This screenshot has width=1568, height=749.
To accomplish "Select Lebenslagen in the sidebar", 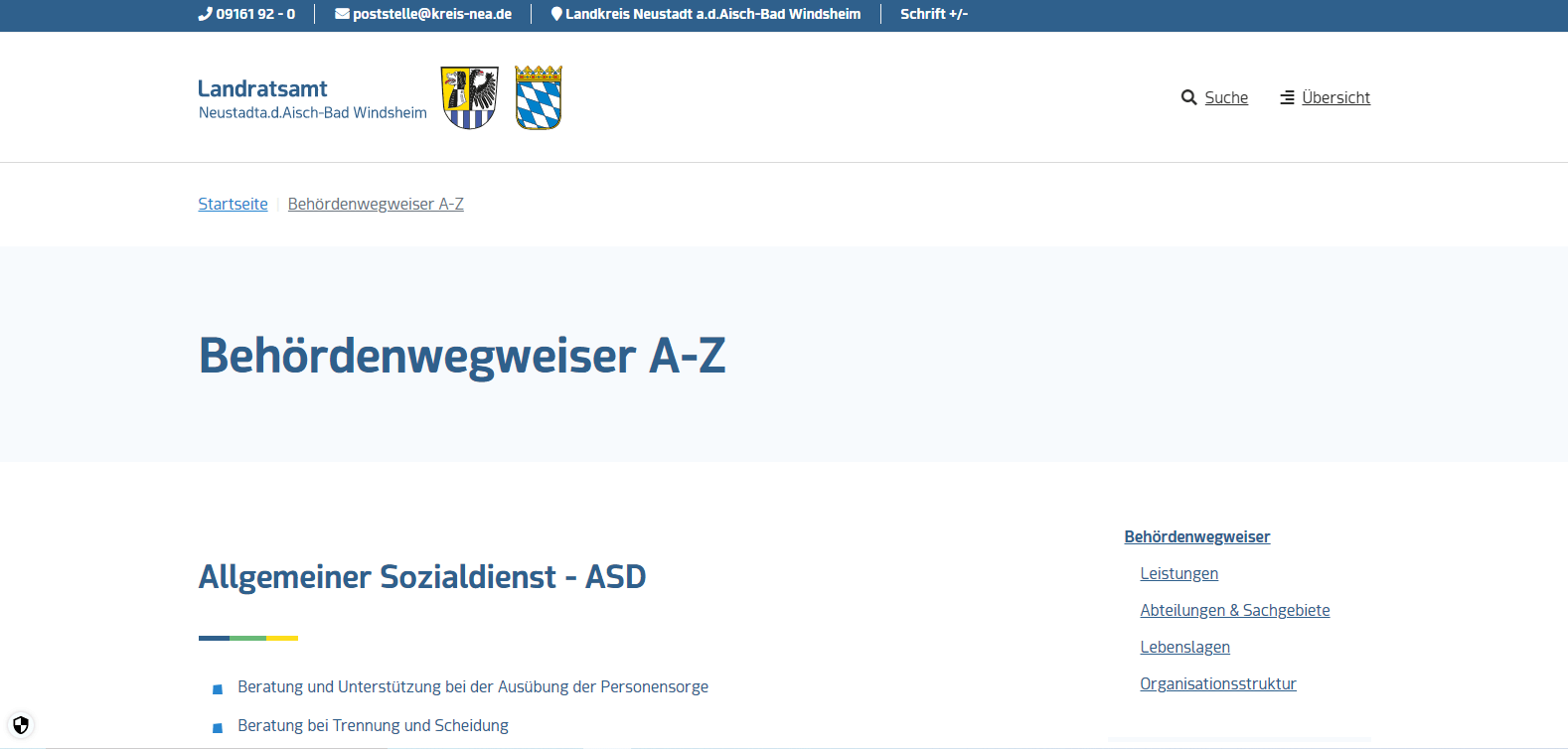I will point(1184,647).
